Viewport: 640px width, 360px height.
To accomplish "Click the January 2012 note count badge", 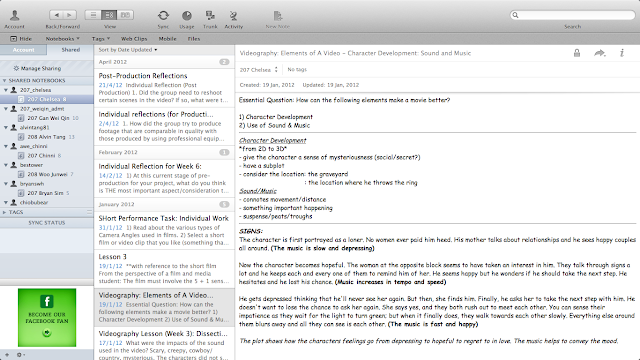I will (x=224, y=204).
